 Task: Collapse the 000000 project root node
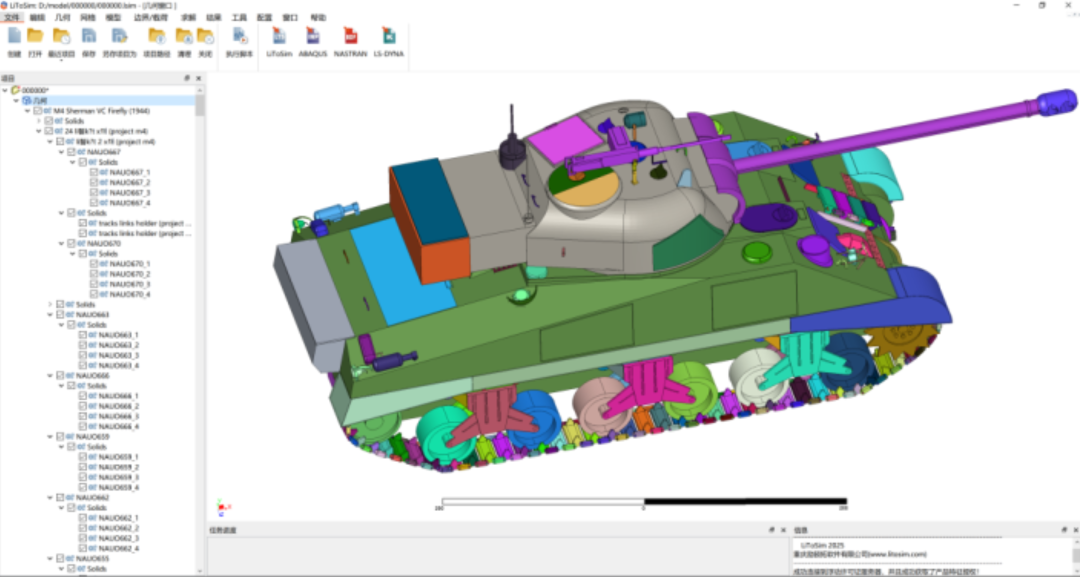point(6,90)
